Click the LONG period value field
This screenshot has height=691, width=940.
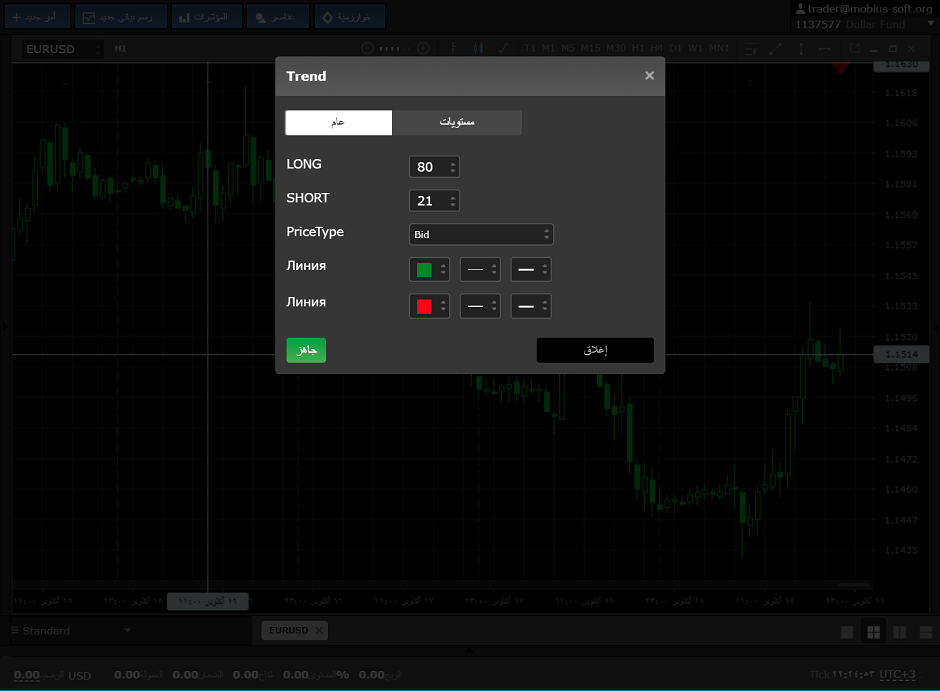427,167
